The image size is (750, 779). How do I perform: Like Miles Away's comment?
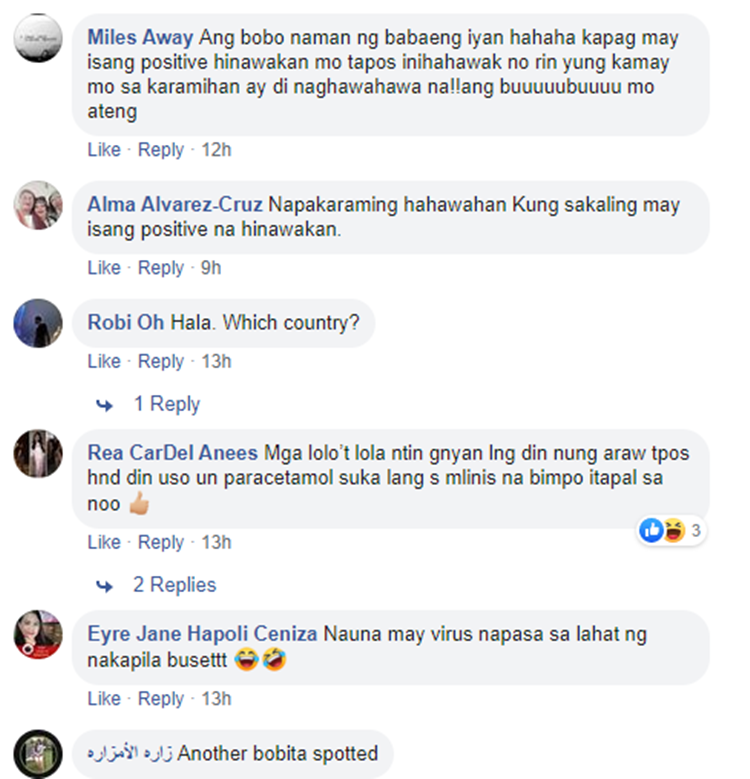point(104,150)
